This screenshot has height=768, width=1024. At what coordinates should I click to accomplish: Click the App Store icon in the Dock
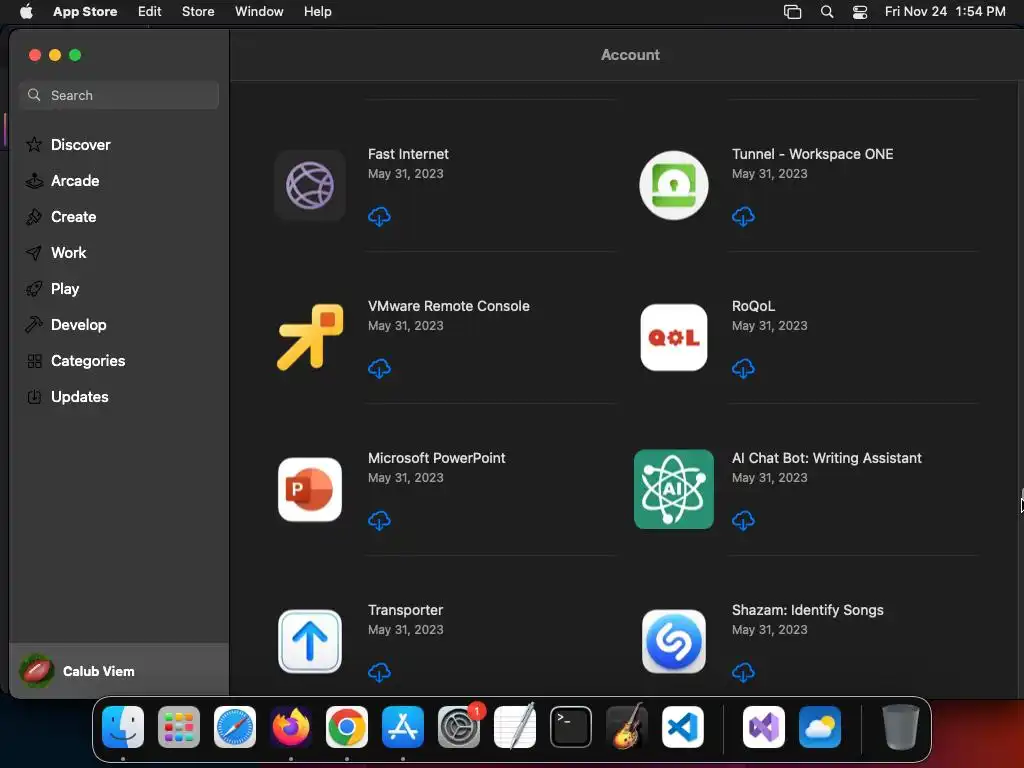403,727
